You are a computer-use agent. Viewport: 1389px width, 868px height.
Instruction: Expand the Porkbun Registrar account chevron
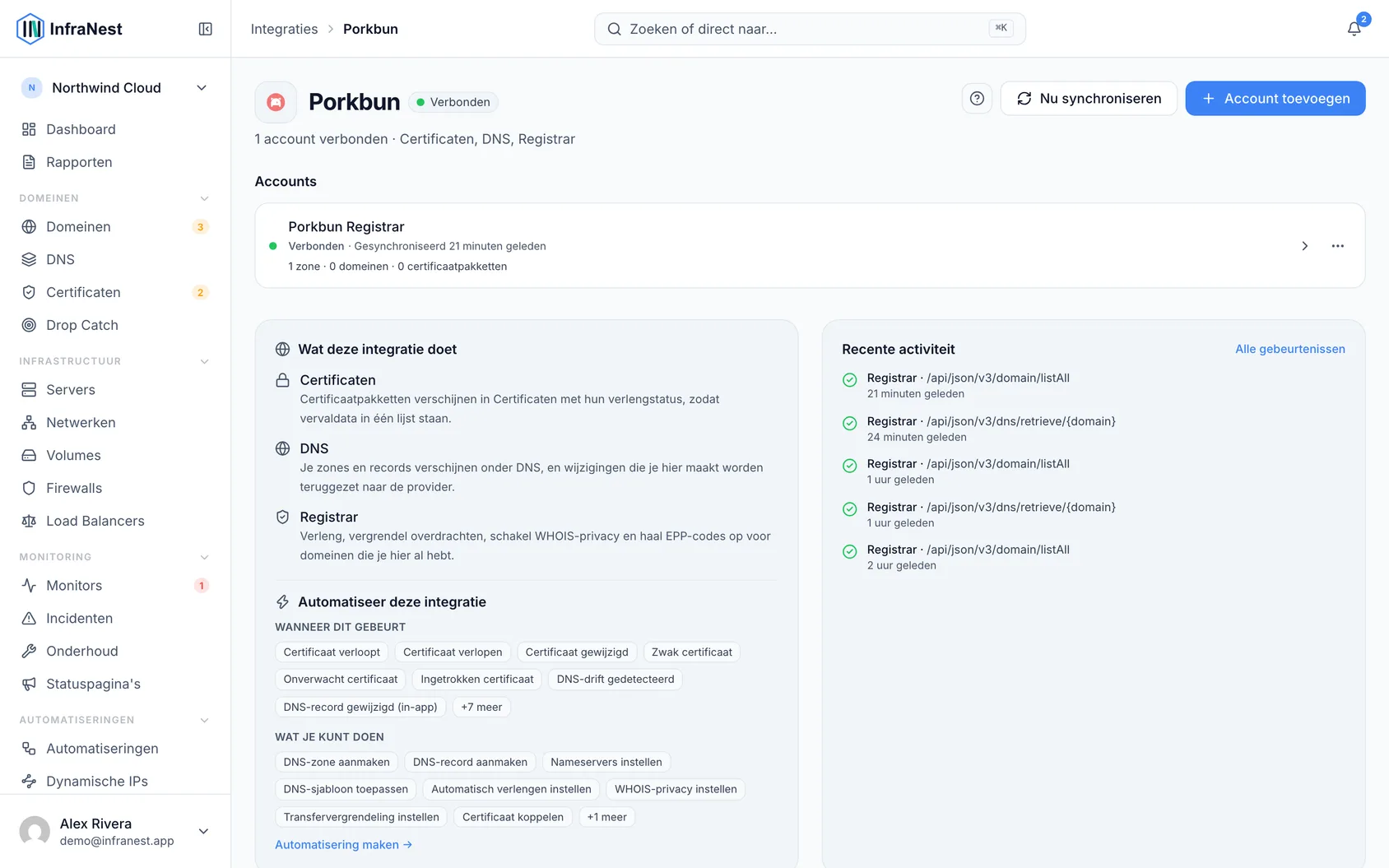coord(1304,246)
